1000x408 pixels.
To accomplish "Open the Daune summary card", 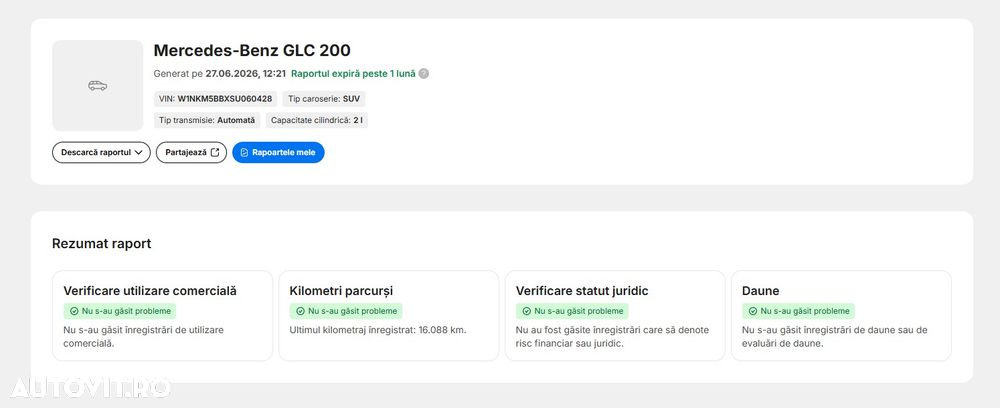I will (x=841, y=316).
